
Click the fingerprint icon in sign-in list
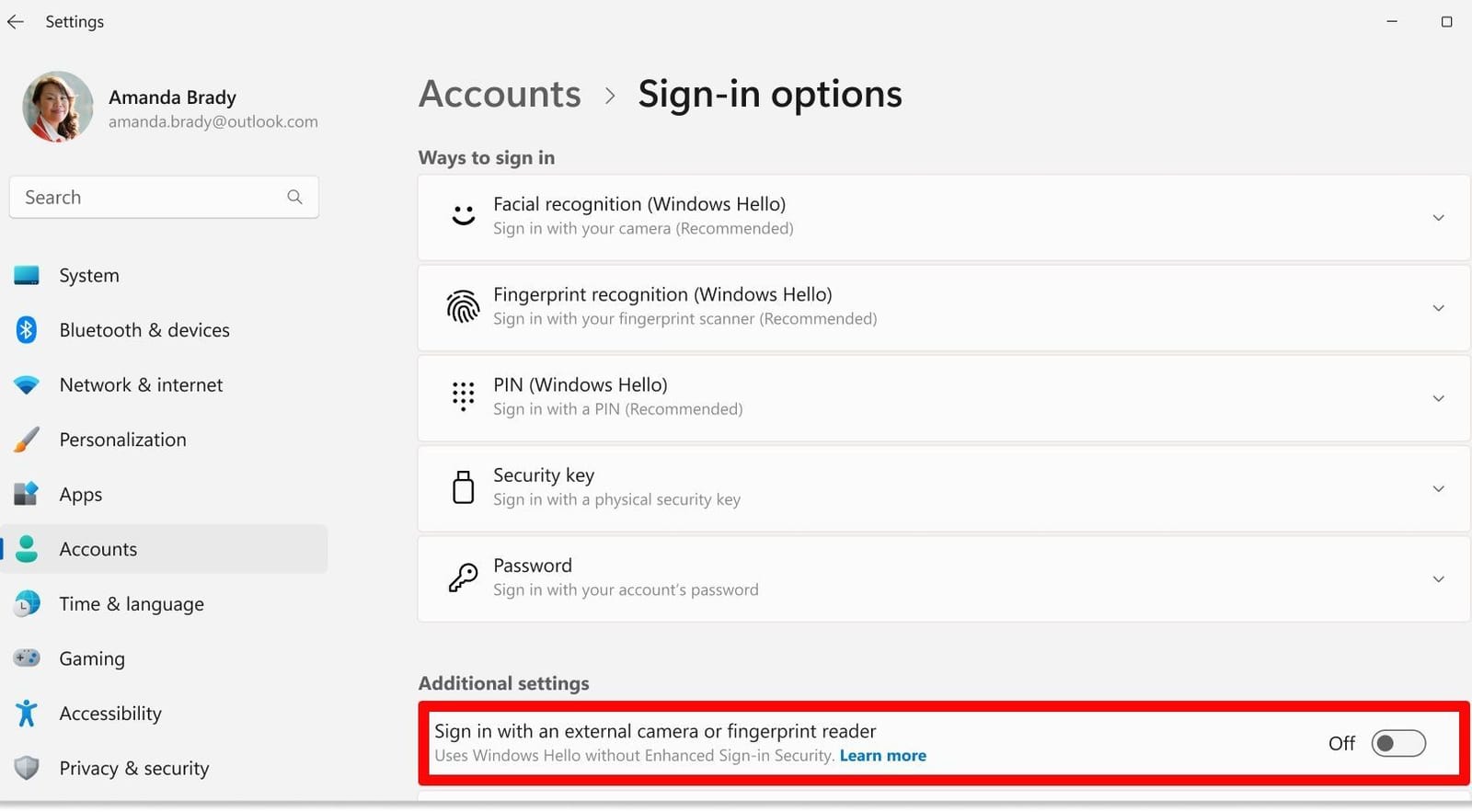tap(463, 307)
